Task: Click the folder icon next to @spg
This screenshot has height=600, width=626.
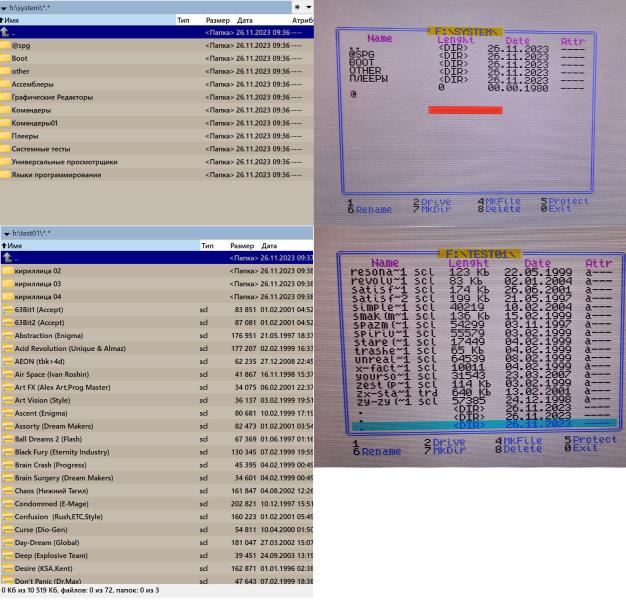Action: point(7,45)
